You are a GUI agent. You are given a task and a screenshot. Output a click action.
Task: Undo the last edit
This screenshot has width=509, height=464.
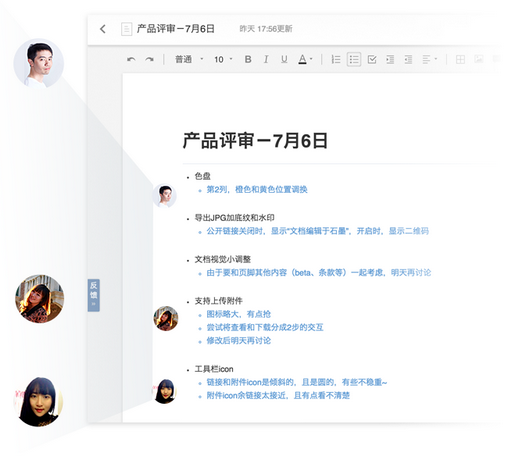point(131,60)
